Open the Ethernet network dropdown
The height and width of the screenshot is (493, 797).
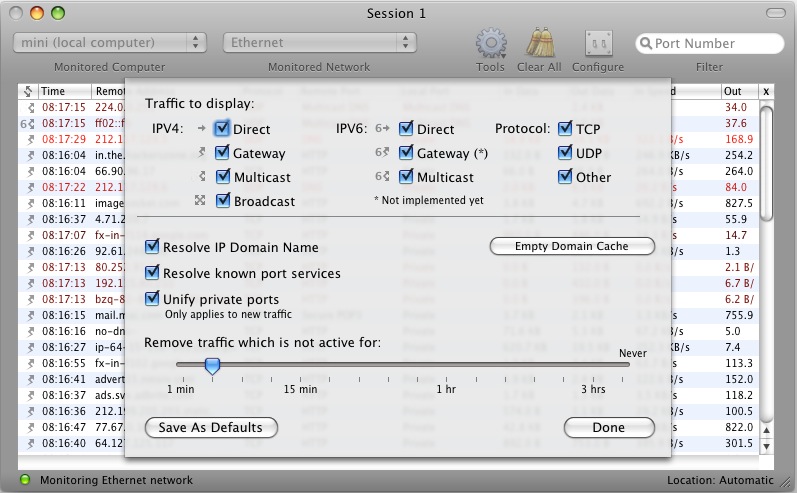tap(319, 43)
